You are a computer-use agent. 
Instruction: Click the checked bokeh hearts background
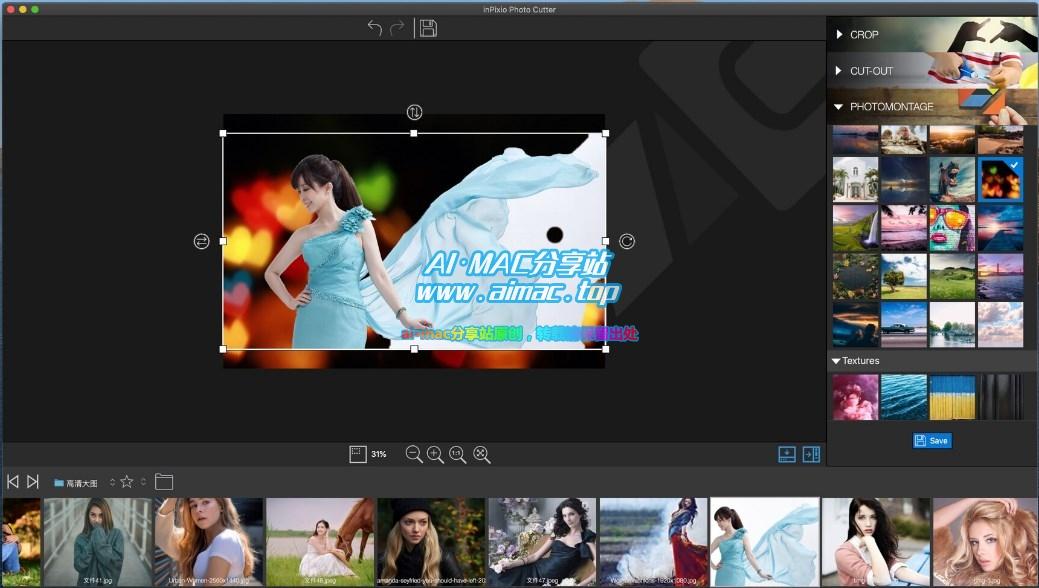pyautogui.click(x=1001, y=179)
